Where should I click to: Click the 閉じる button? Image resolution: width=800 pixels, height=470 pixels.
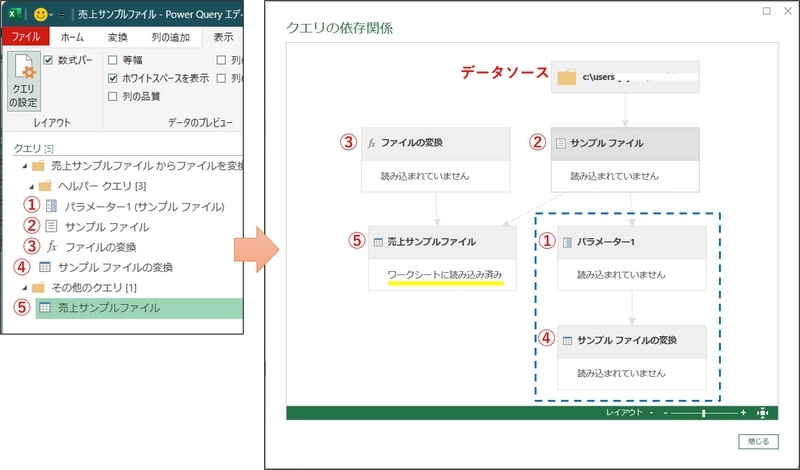pos(758,441)
